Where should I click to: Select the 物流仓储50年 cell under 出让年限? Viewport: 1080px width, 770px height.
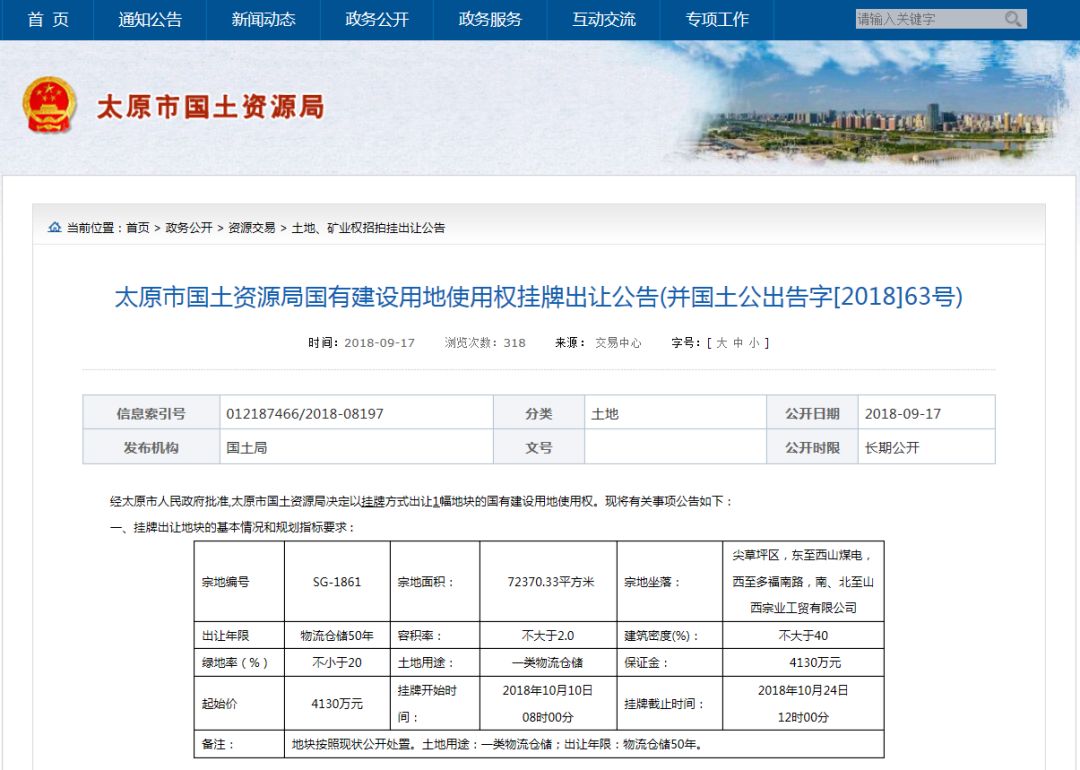pyautogui.click(x=337, y=636)
